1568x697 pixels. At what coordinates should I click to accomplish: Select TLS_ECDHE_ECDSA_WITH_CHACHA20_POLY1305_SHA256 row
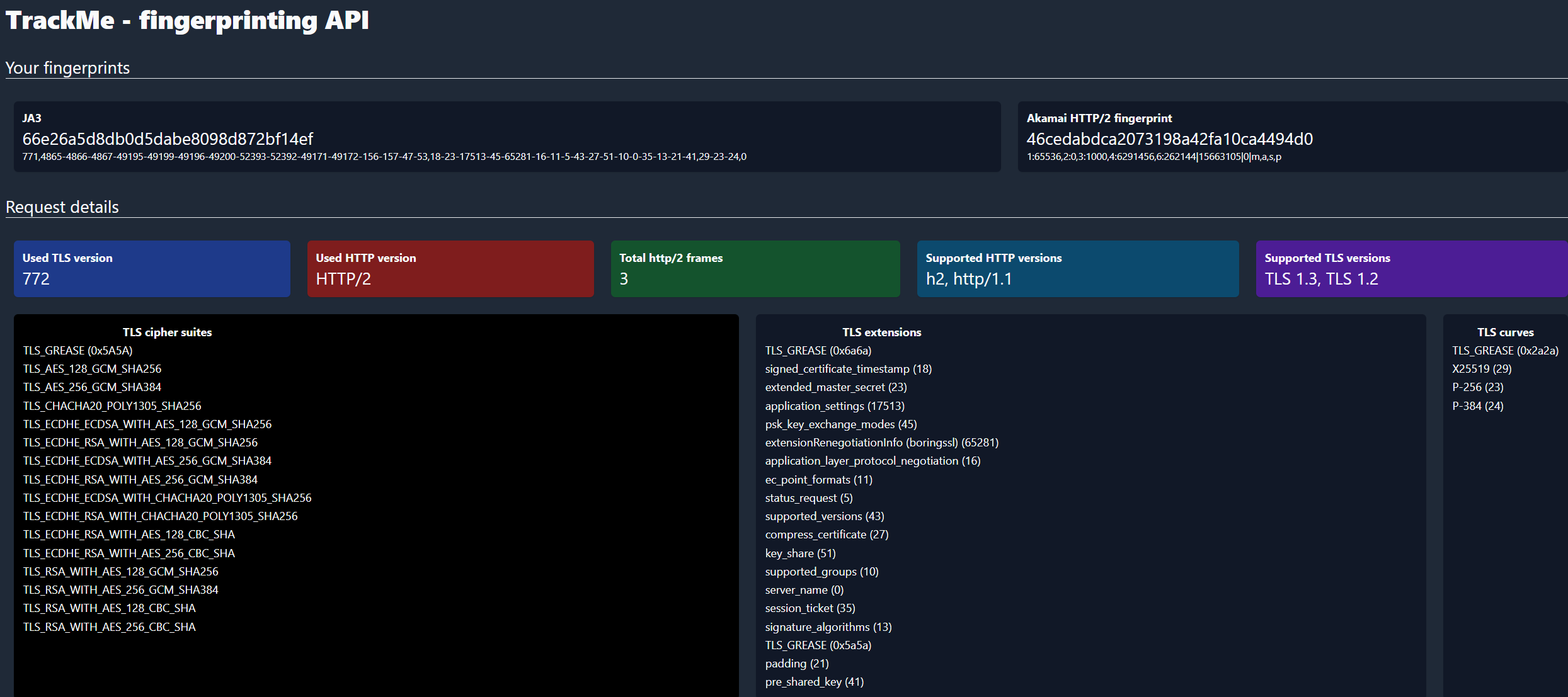[x=167, y=498]
